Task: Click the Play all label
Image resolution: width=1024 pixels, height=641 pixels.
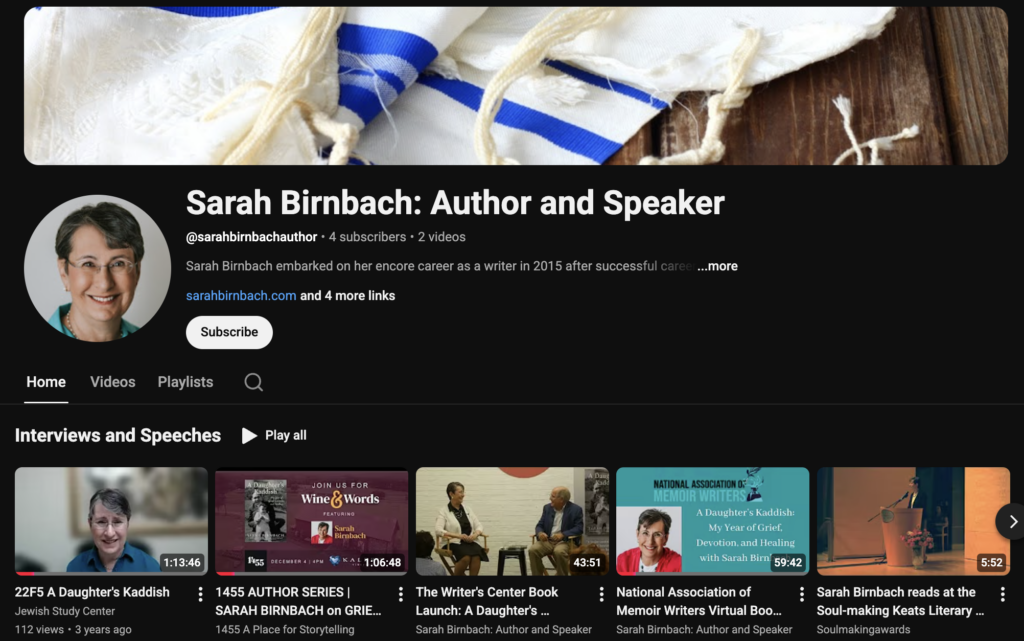Action: point(285,435)
